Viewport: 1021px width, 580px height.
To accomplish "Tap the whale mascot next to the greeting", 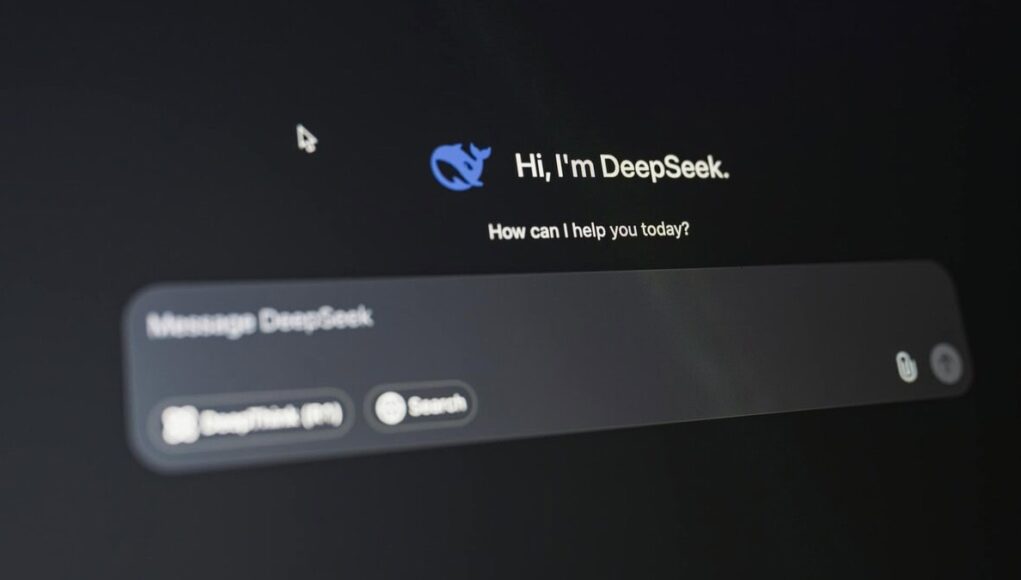I will [459, 163].
